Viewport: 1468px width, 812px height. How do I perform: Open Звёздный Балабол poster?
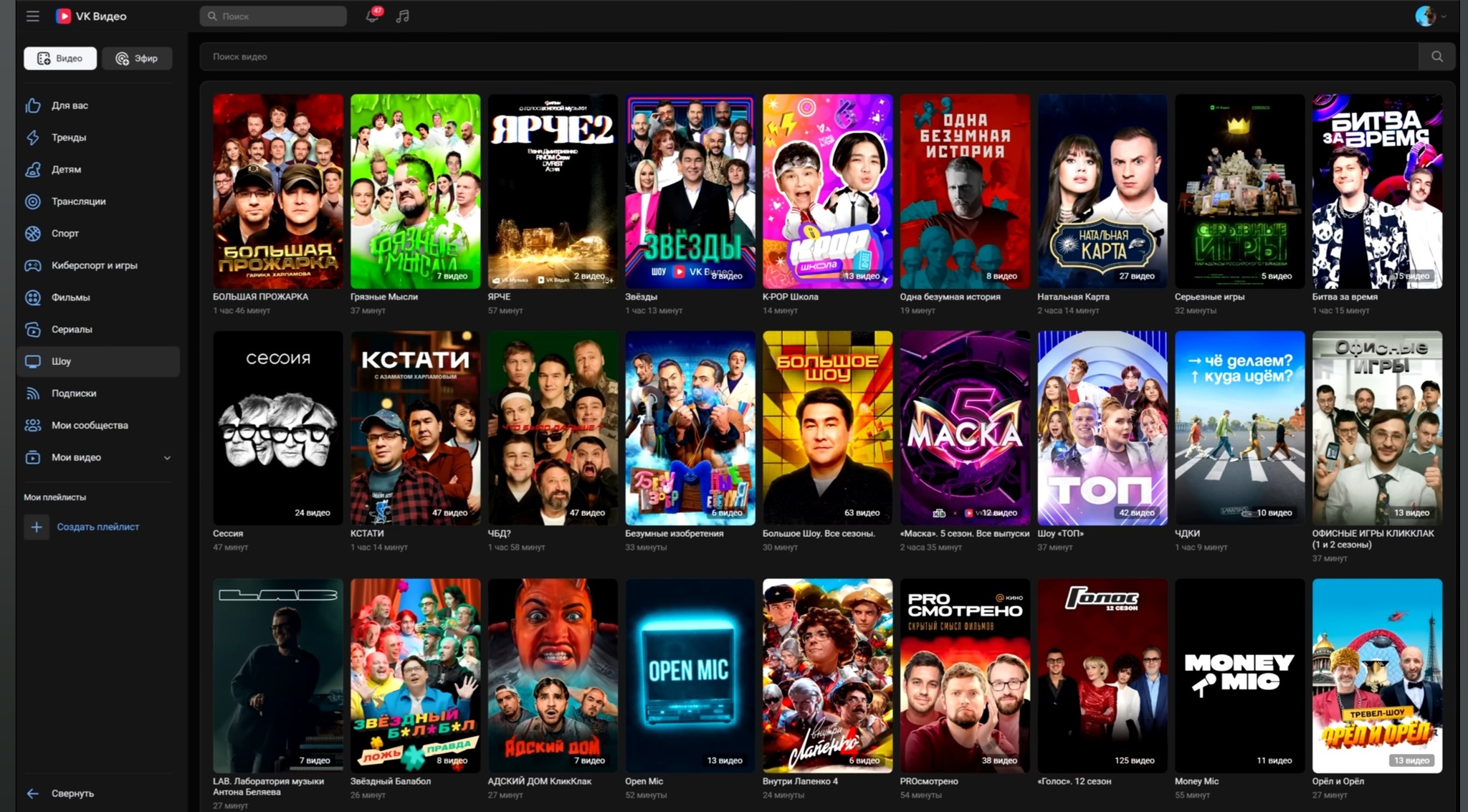pyautogui.click(x=416, y=676)
